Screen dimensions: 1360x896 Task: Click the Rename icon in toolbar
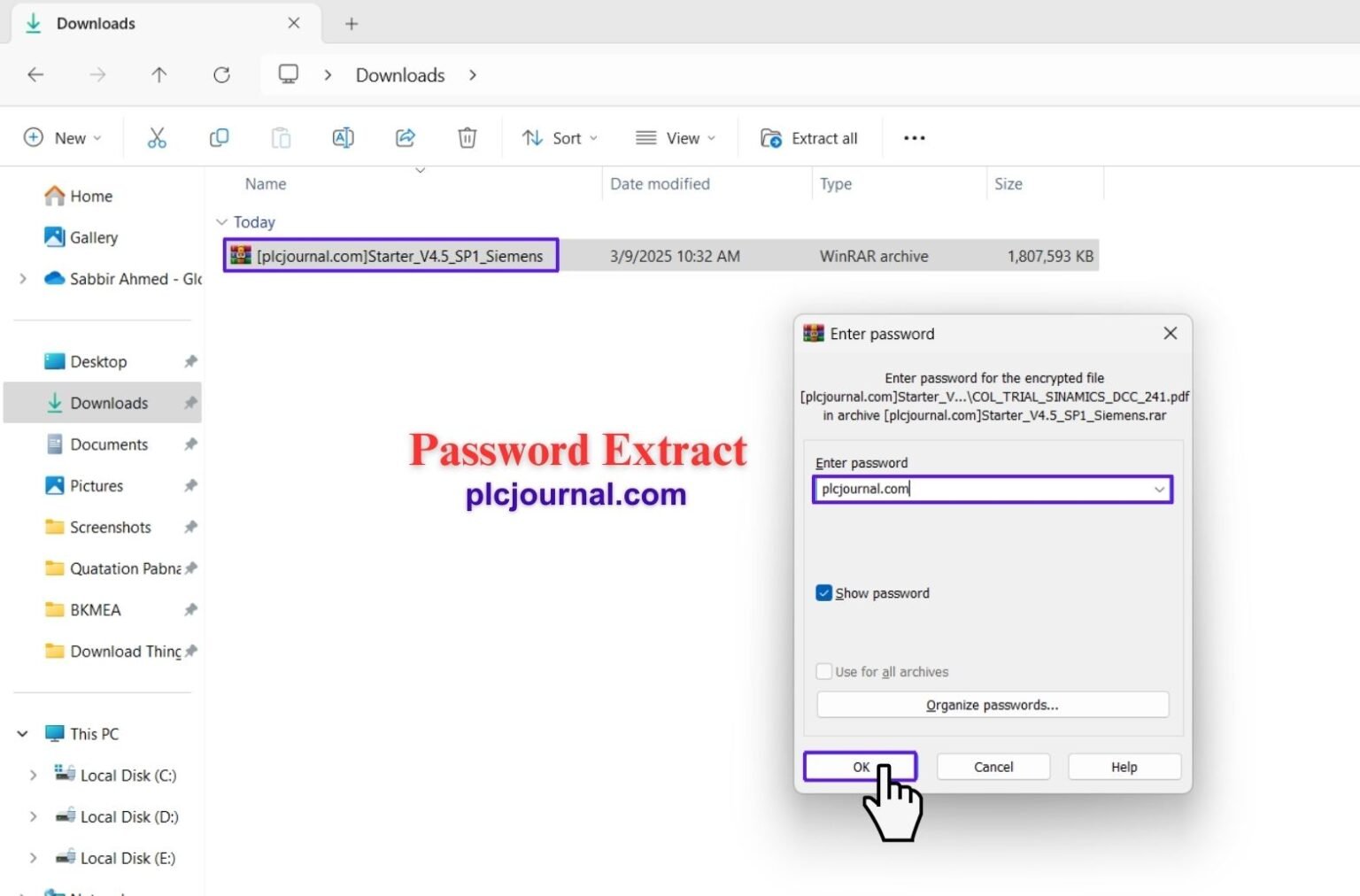343,138
